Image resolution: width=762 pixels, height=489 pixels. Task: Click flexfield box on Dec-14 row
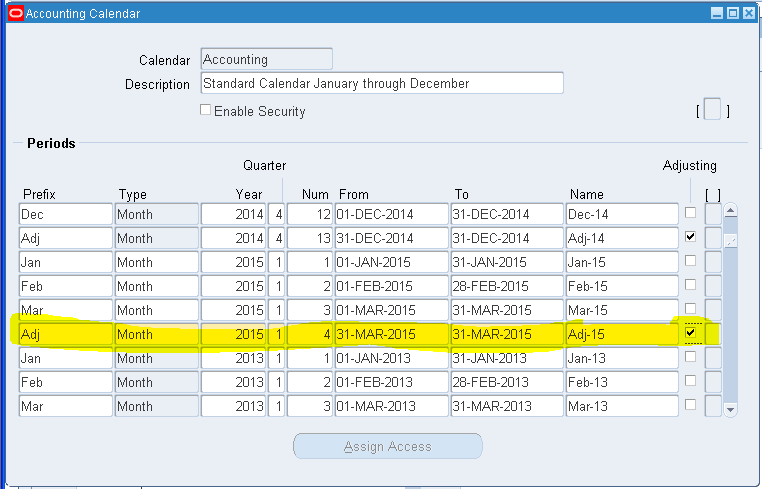coord(712,213)
